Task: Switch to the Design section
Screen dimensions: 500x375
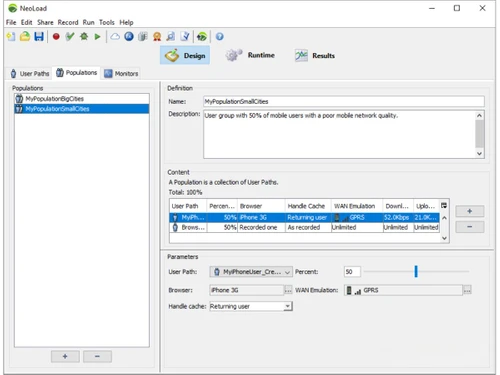Action: tap(185, 55)
